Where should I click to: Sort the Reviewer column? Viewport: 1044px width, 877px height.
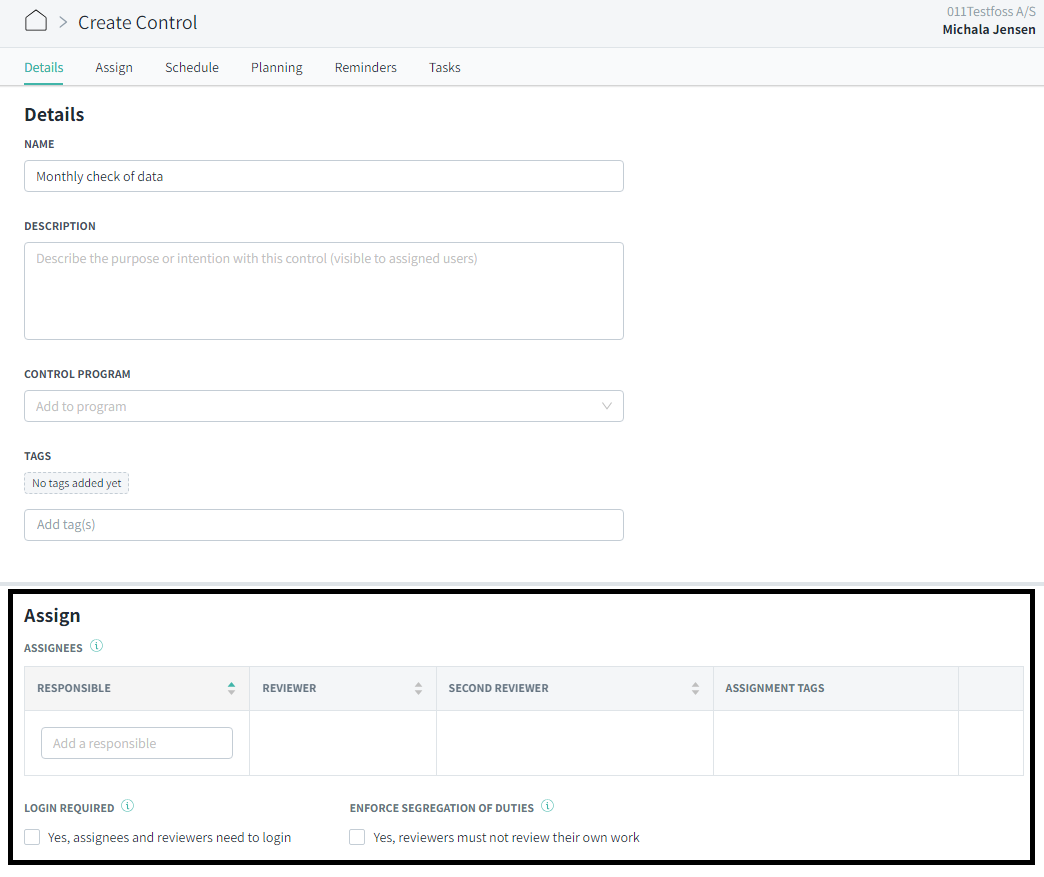[x=418, y=687]
